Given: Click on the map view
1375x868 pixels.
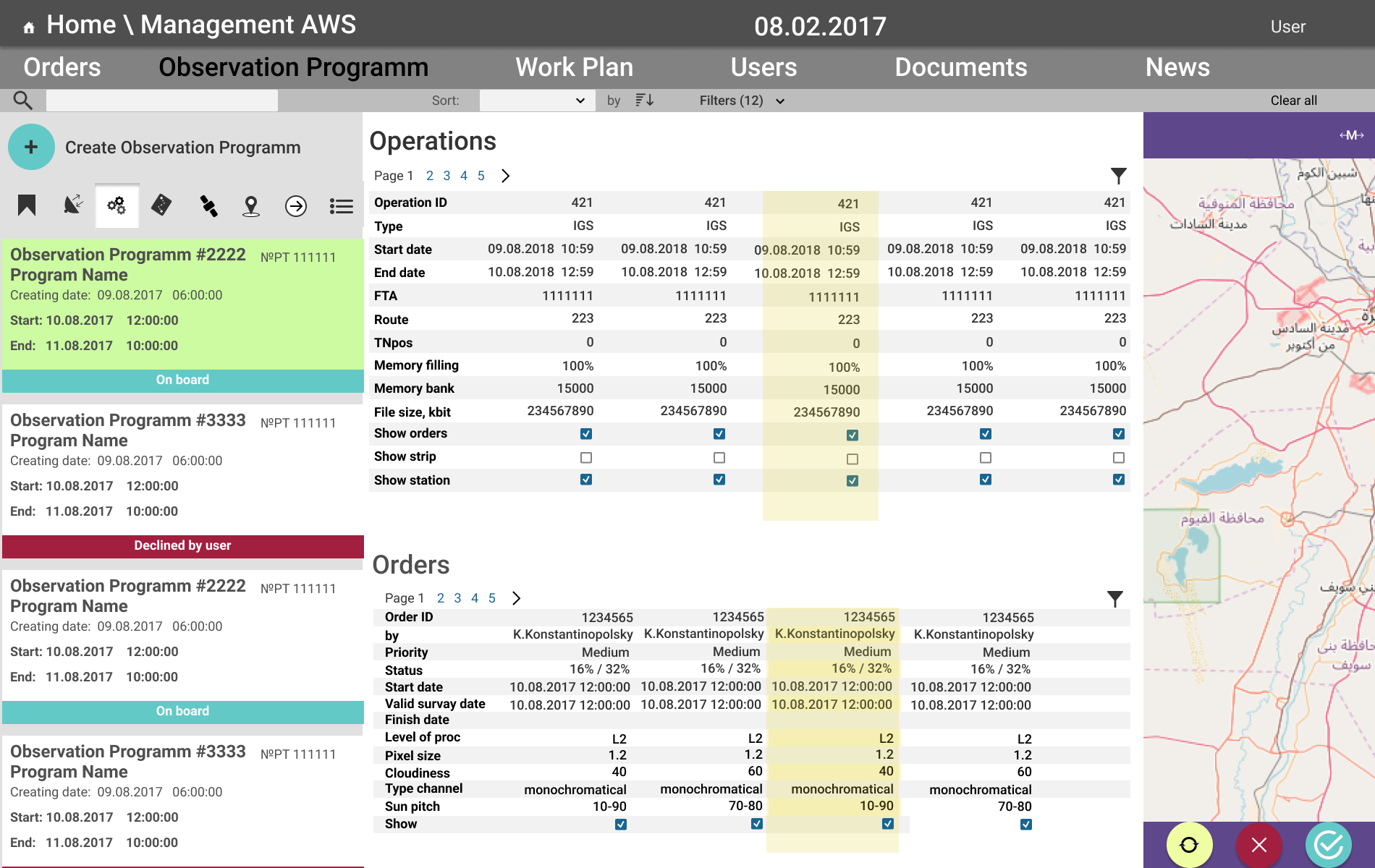Looking at the screenshot, I should point(1259,490).
